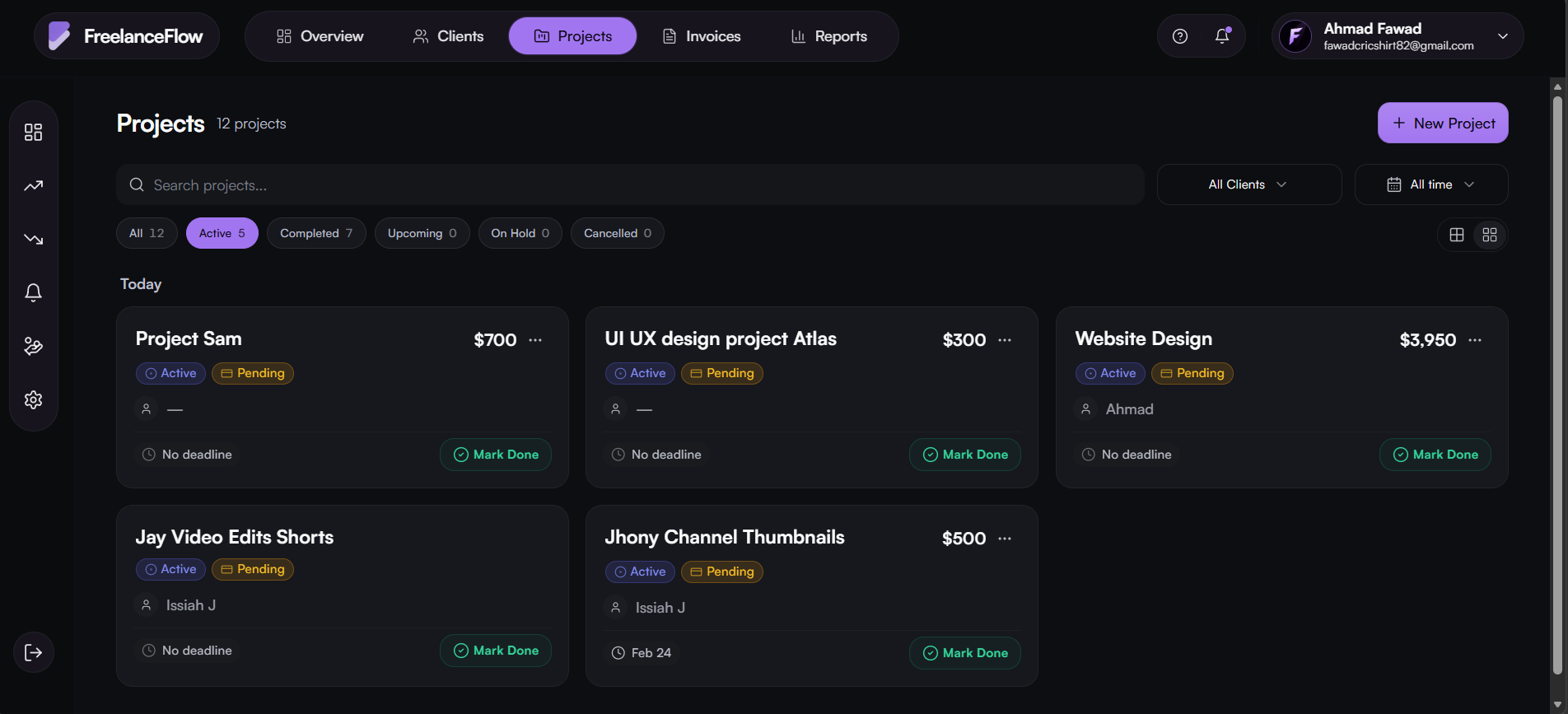Select the trending-up analytics icon in sidebar
Viewport: 1568px width, 714px height.
[x=33, y=185]
